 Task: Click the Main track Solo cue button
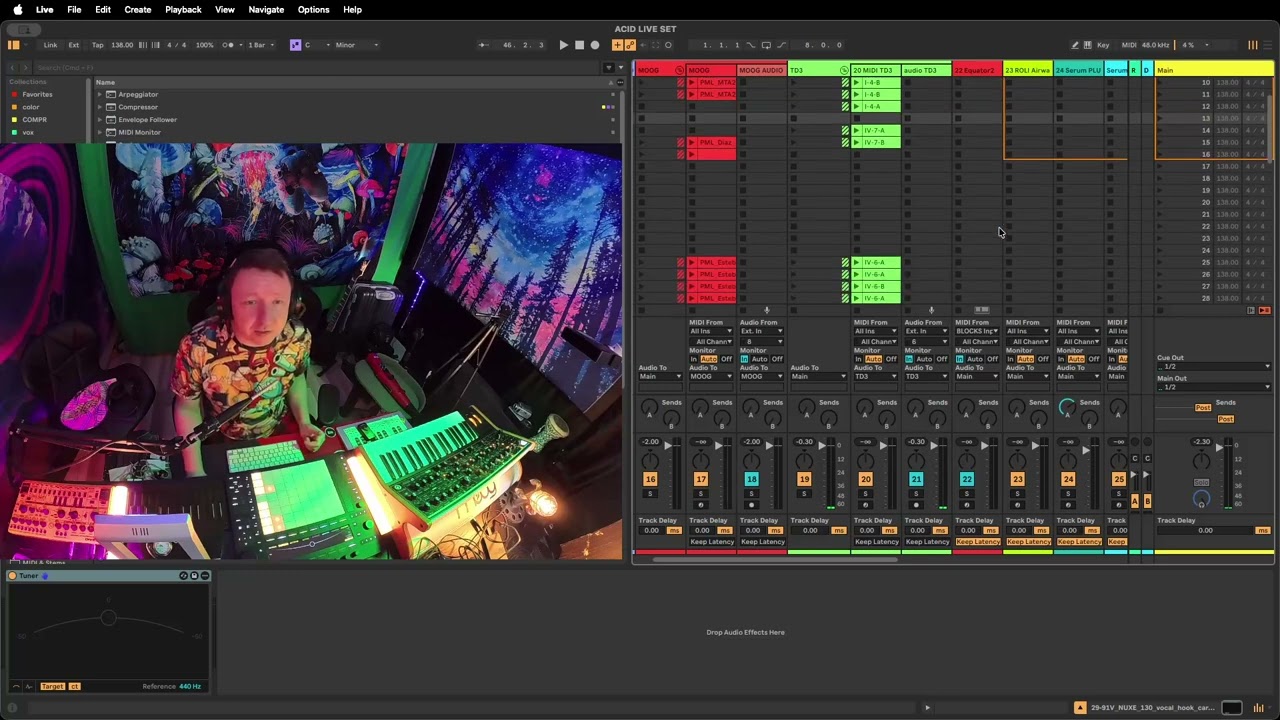click(1201, 482)
